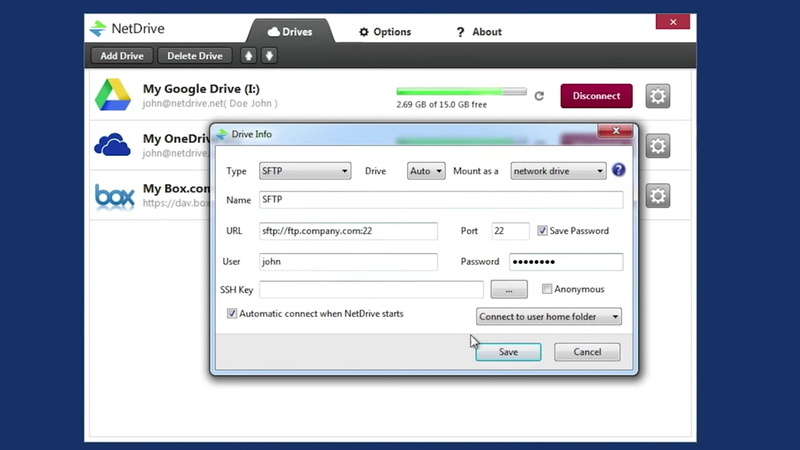Switch to the Options tab

point(385,32)
